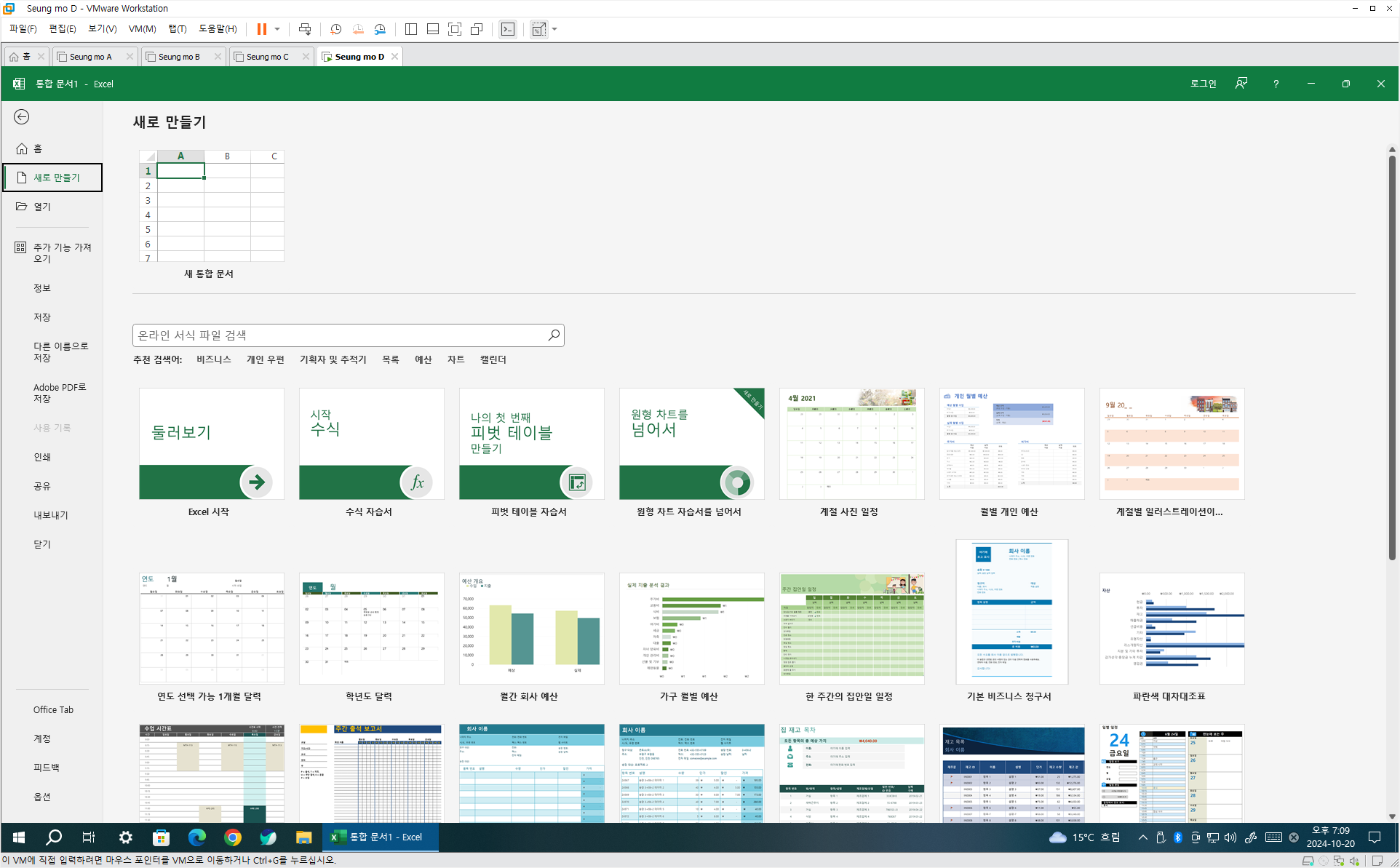Click VMware take snapshot clock icon
1400x868 pixels.
[335, 29]
